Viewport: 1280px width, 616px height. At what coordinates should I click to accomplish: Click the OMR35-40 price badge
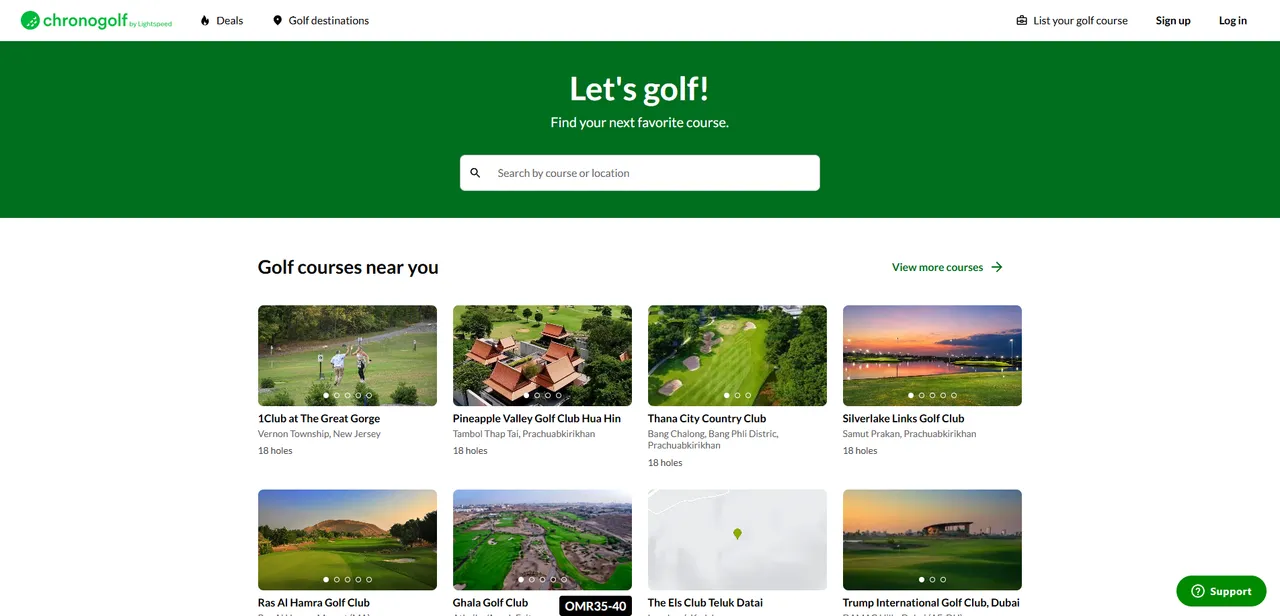pos(595,606)
